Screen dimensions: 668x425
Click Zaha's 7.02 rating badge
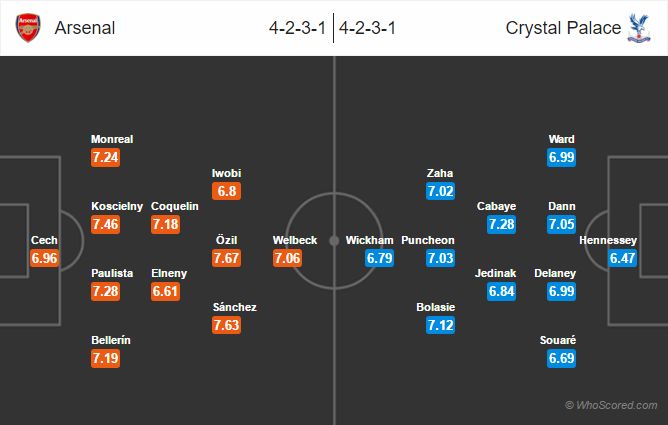(x=441, y=190)
